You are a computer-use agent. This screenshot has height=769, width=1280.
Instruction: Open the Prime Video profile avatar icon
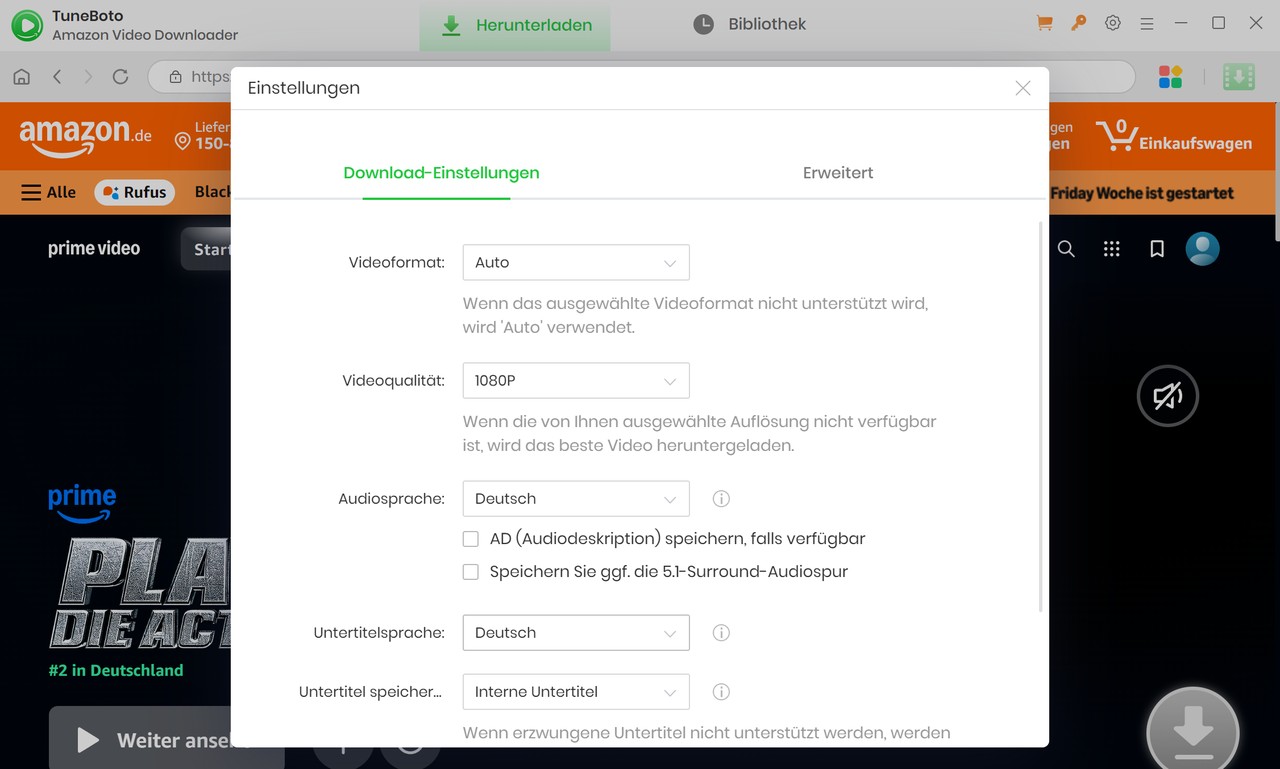tap(1202, 248)
